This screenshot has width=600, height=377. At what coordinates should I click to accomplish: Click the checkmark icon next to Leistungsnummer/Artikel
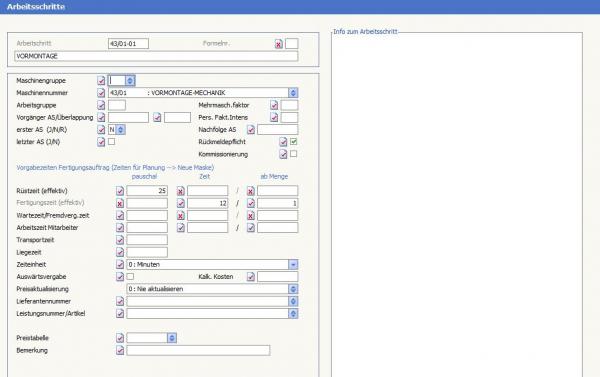[120, 313]
